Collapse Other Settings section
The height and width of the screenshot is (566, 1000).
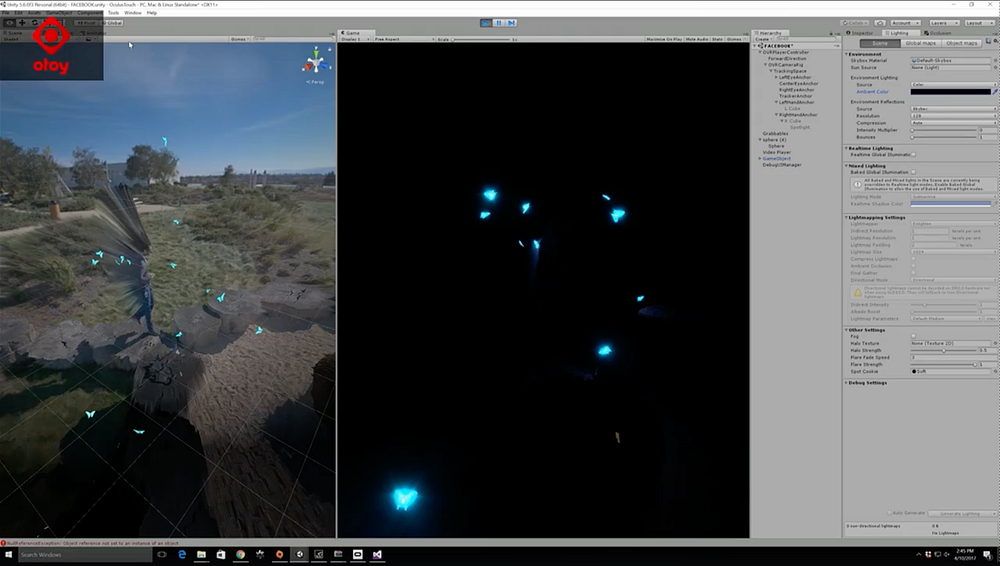846,330
